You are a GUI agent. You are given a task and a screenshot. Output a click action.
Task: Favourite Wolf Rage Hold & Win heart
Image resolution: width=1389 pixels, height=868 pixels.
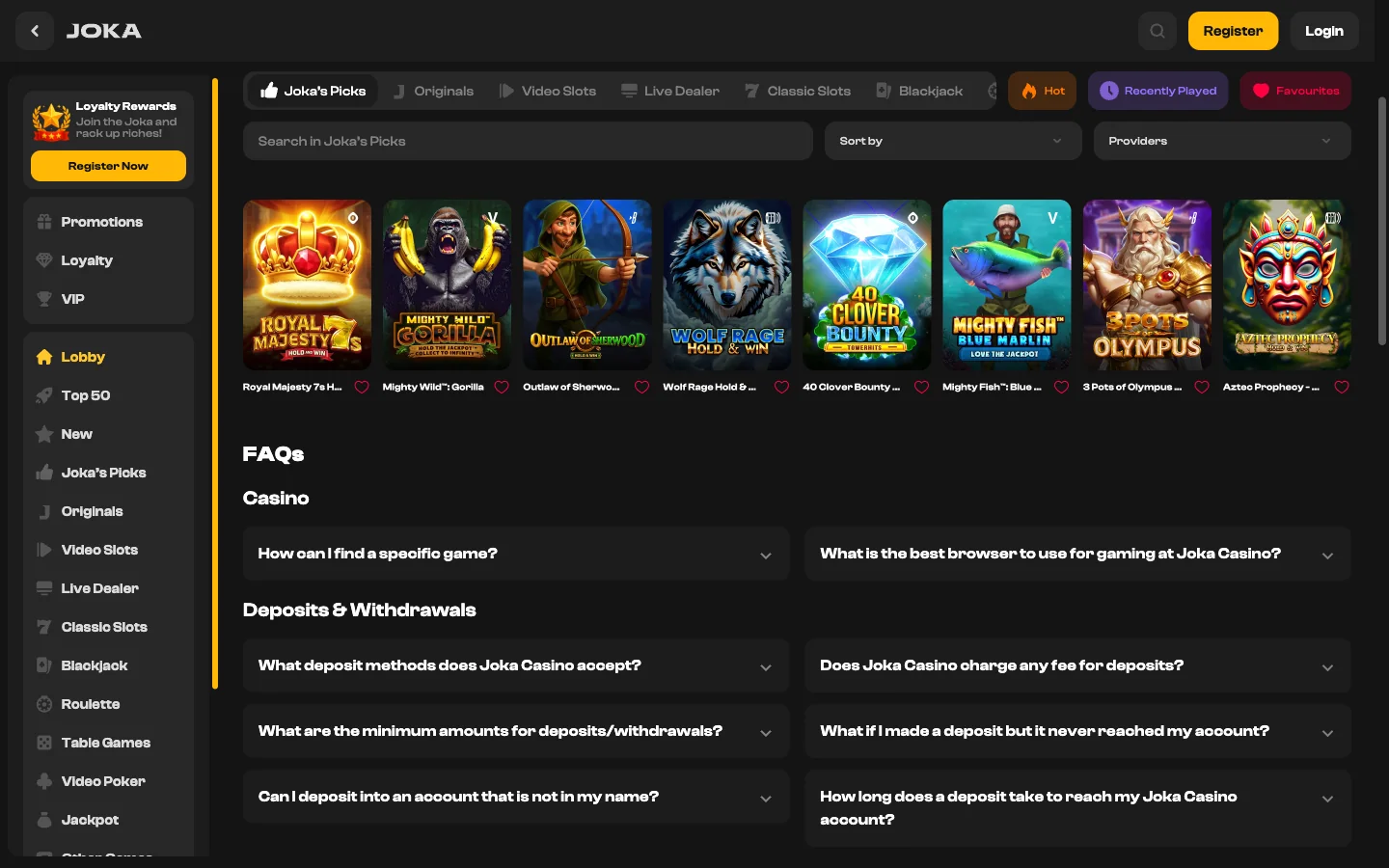[x=781, y=387]
